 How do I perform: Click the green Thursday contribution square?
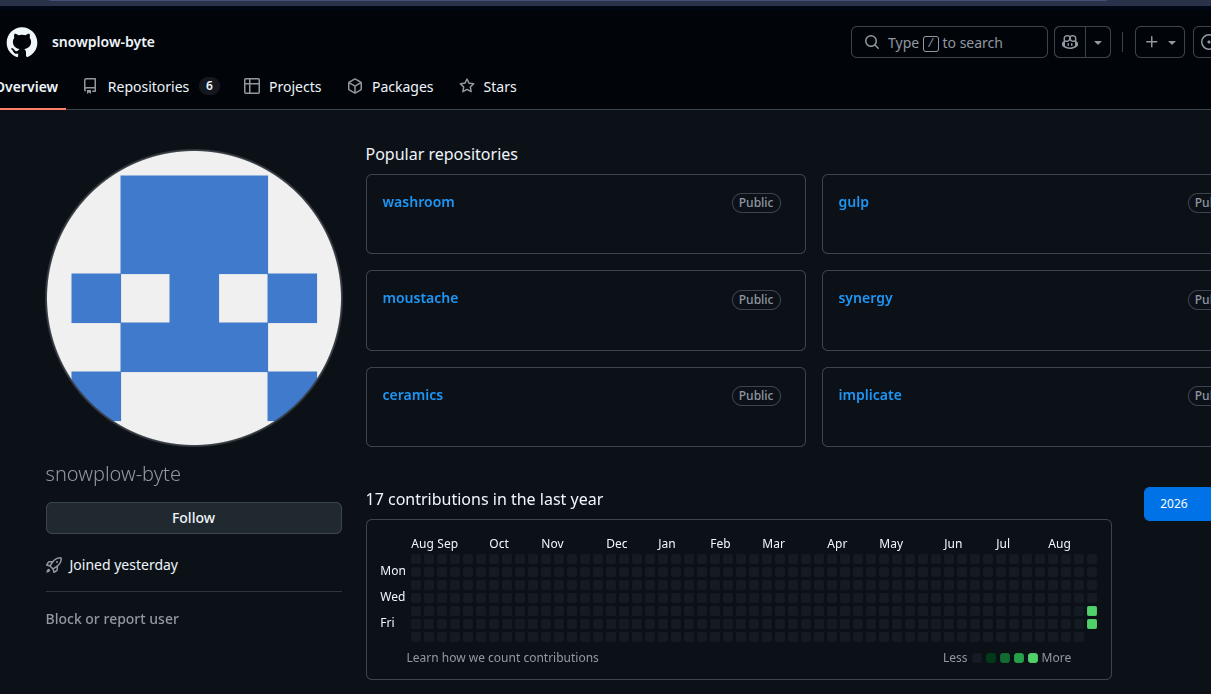point(1092,611)
